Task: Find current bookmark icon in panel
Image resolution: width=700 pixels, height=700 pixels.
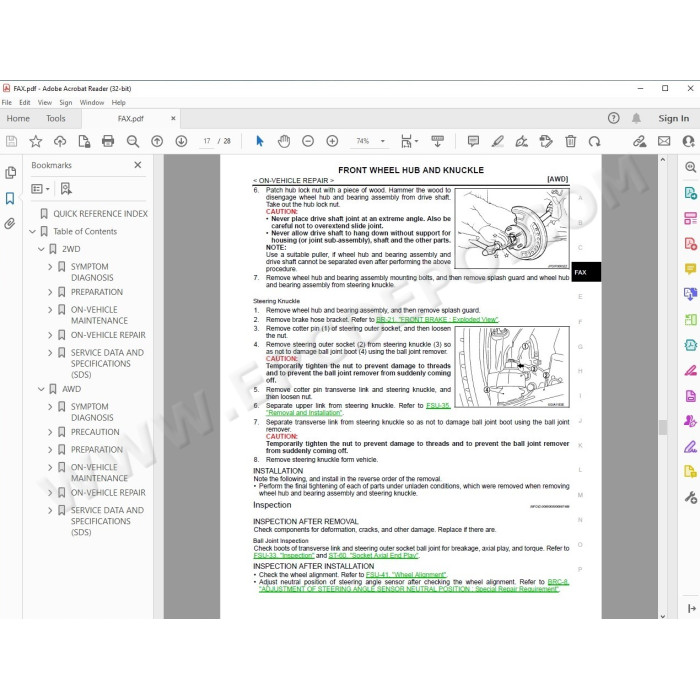Action: click(66, 189)
